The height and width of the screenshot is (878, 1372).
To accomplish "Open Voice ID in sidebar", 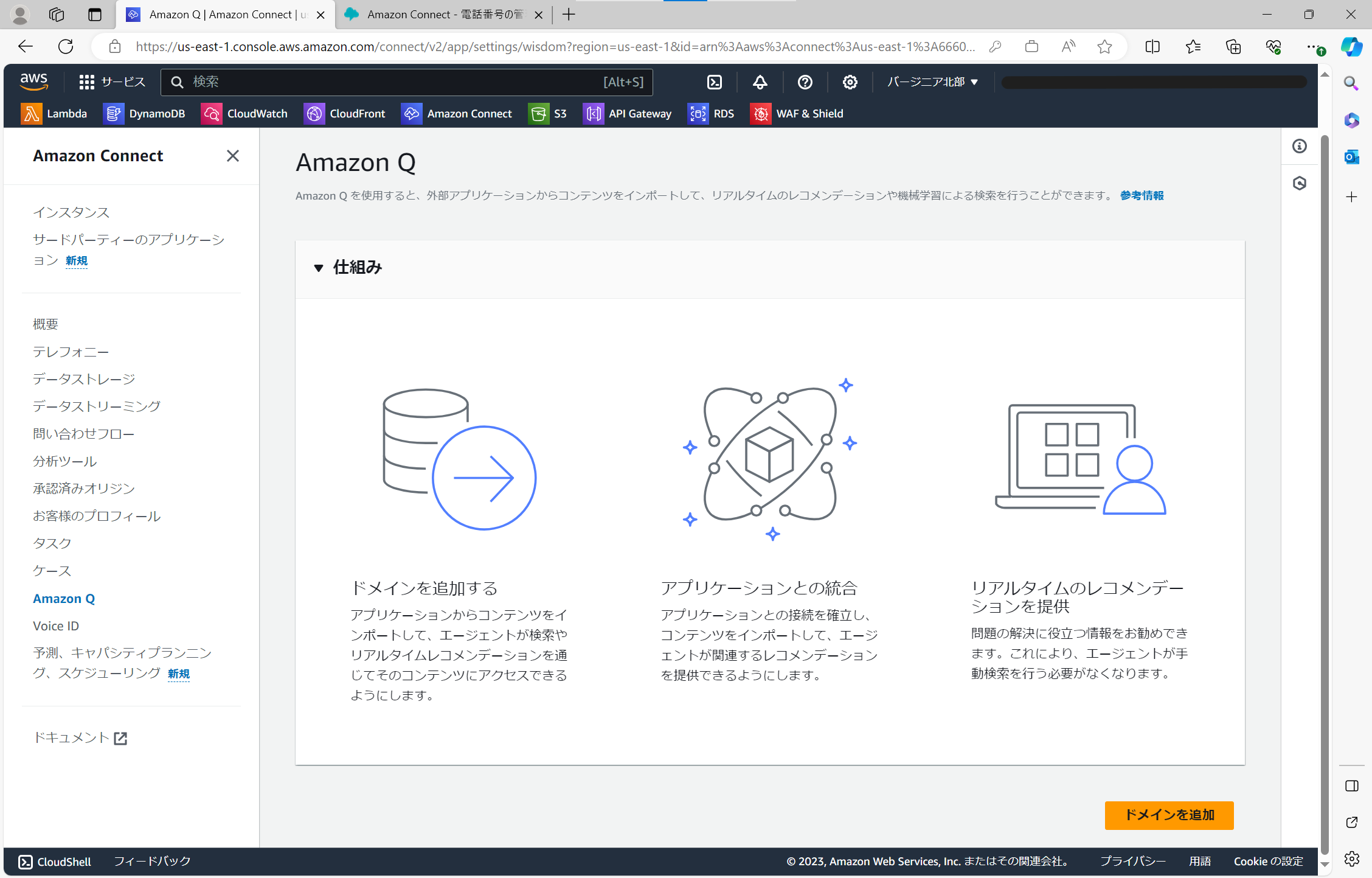I will pos(56,626).
